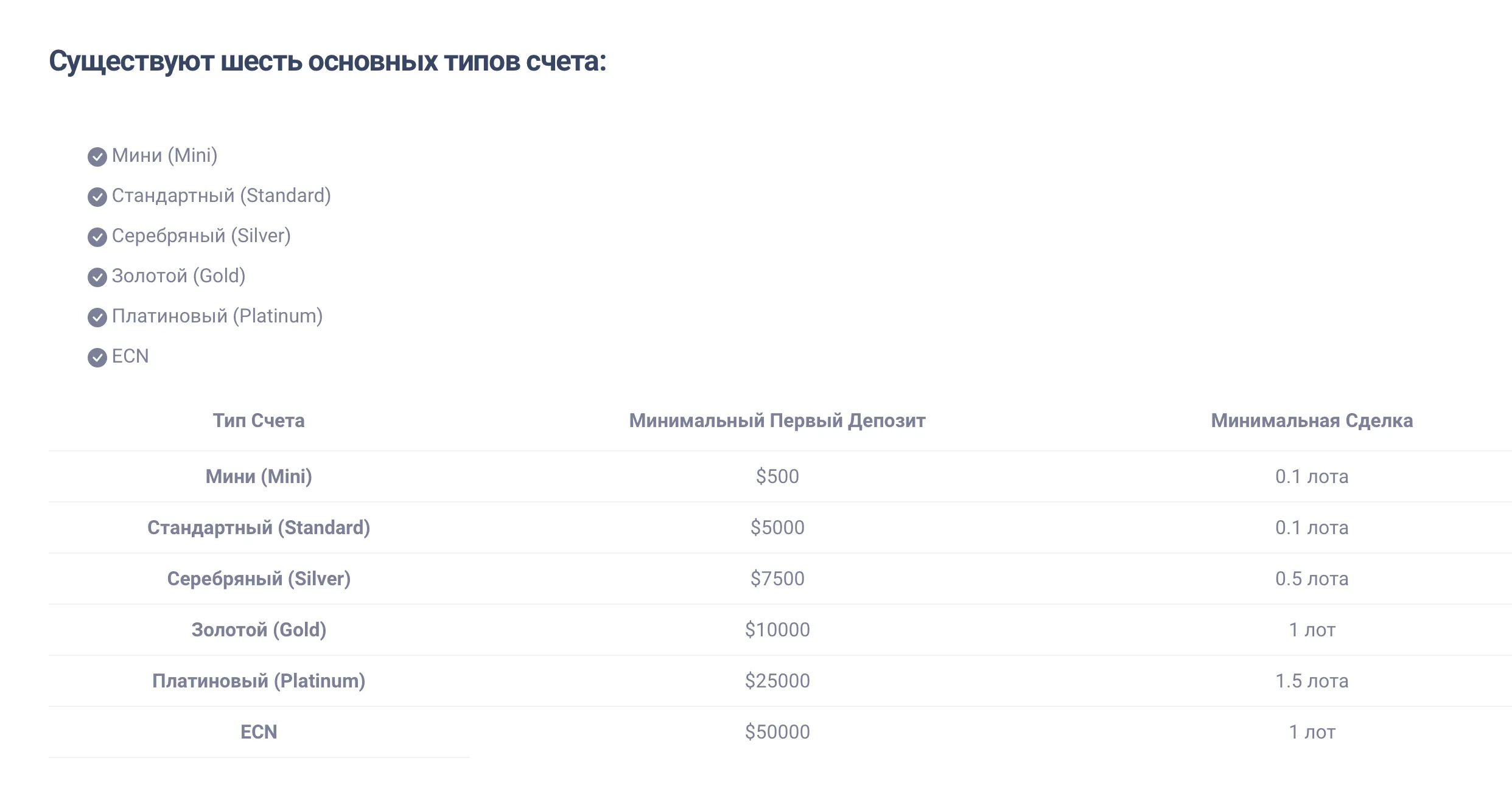
Task: Click the $50000 deposit value
Action: click(x=777, y=732)
